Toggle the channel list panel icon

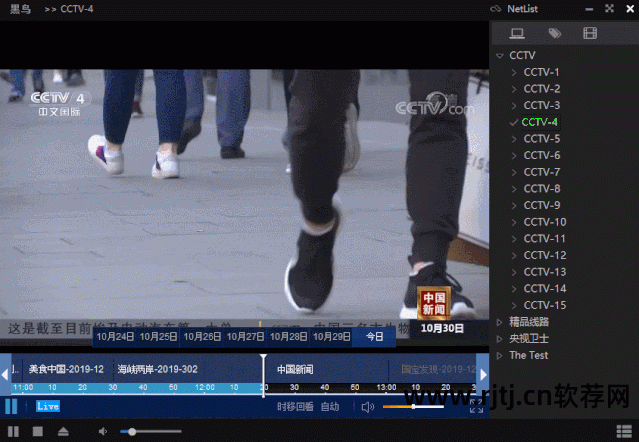pyautogui.click(x=624, y=431)
